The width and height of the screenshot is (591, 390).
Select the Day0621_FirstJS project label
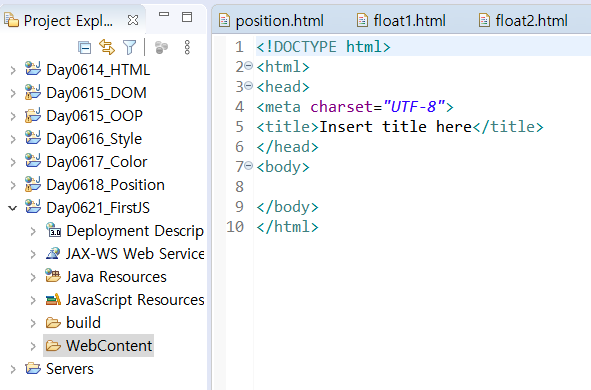(98, 208)
